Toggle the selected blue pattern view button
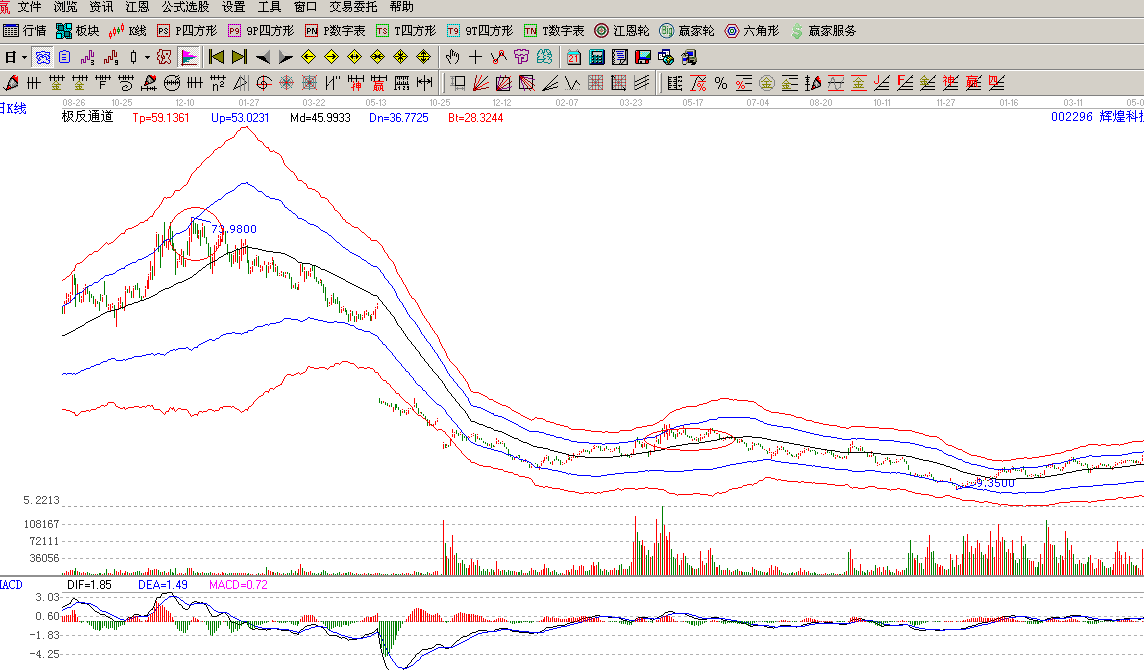 click(42, 57)
